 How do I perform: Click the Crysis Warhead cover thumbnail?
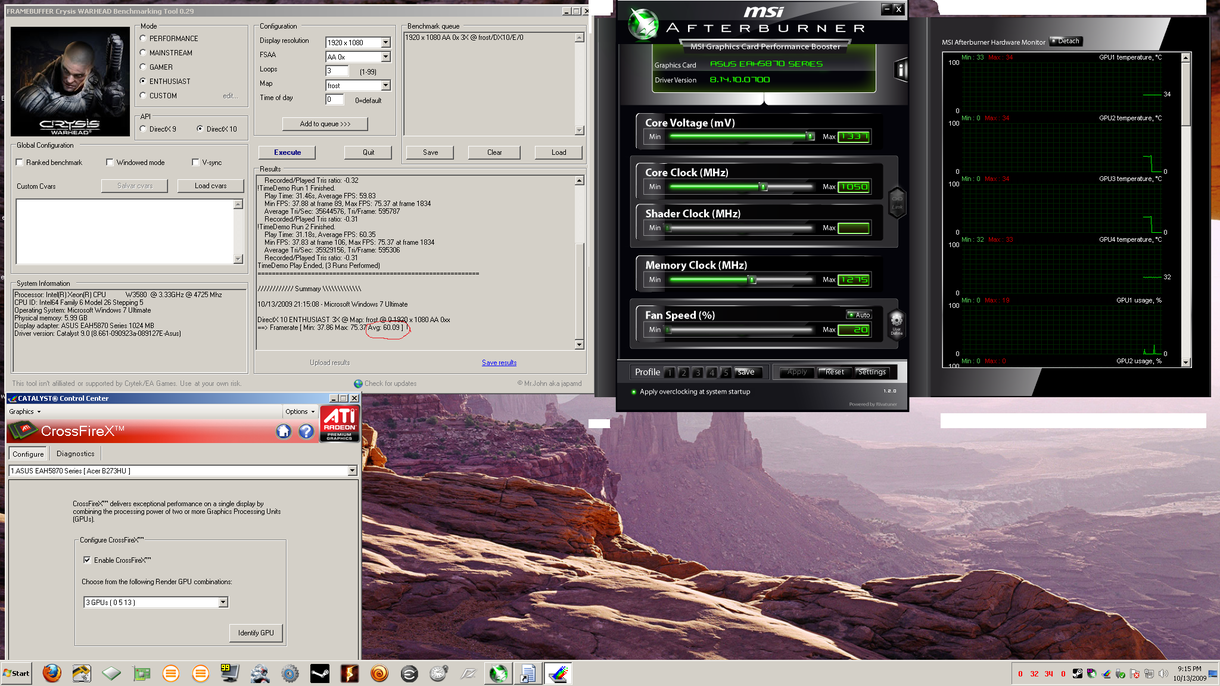coord(70,81)
